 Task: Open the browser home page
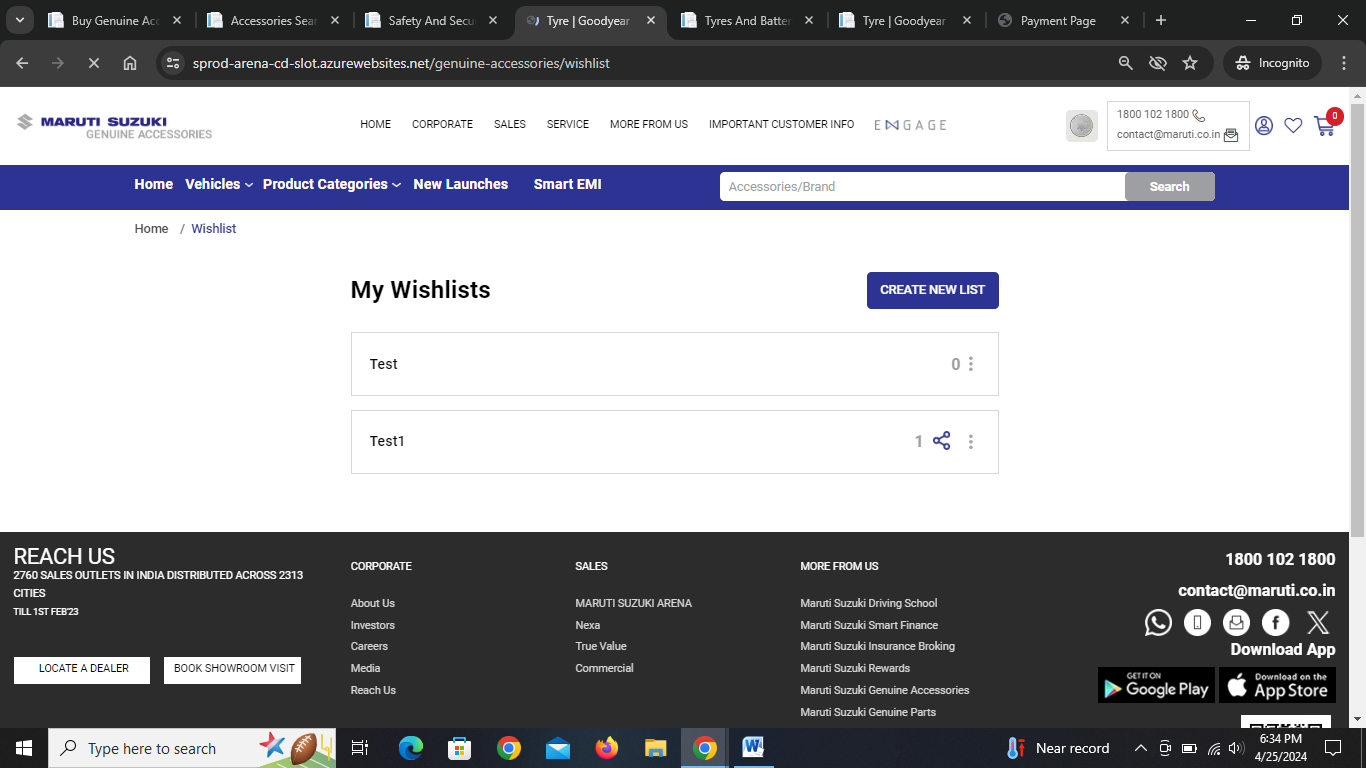[130, 63]
